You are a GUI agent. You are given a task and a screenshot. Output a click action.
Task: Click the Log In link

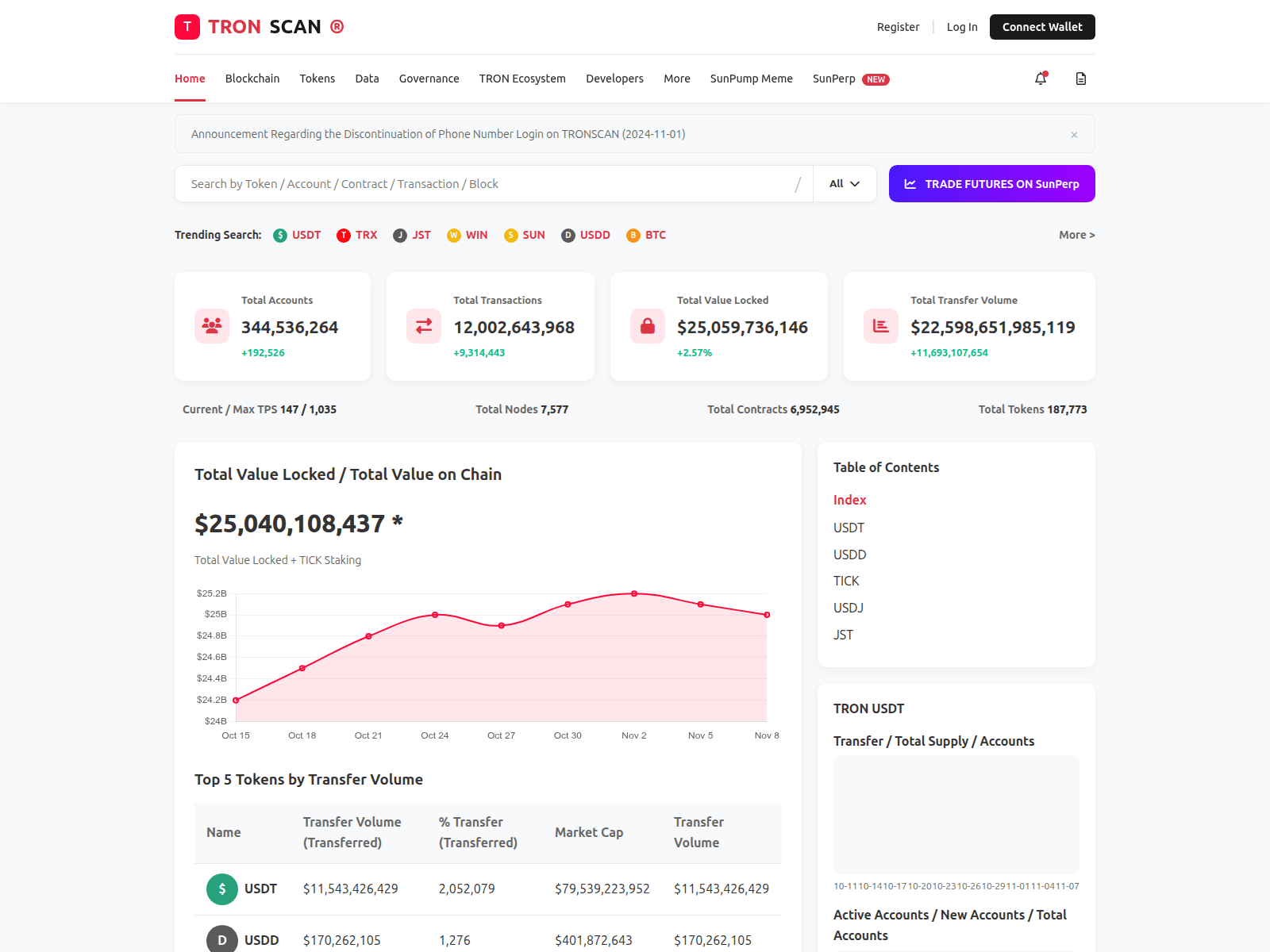pos(962,27)
